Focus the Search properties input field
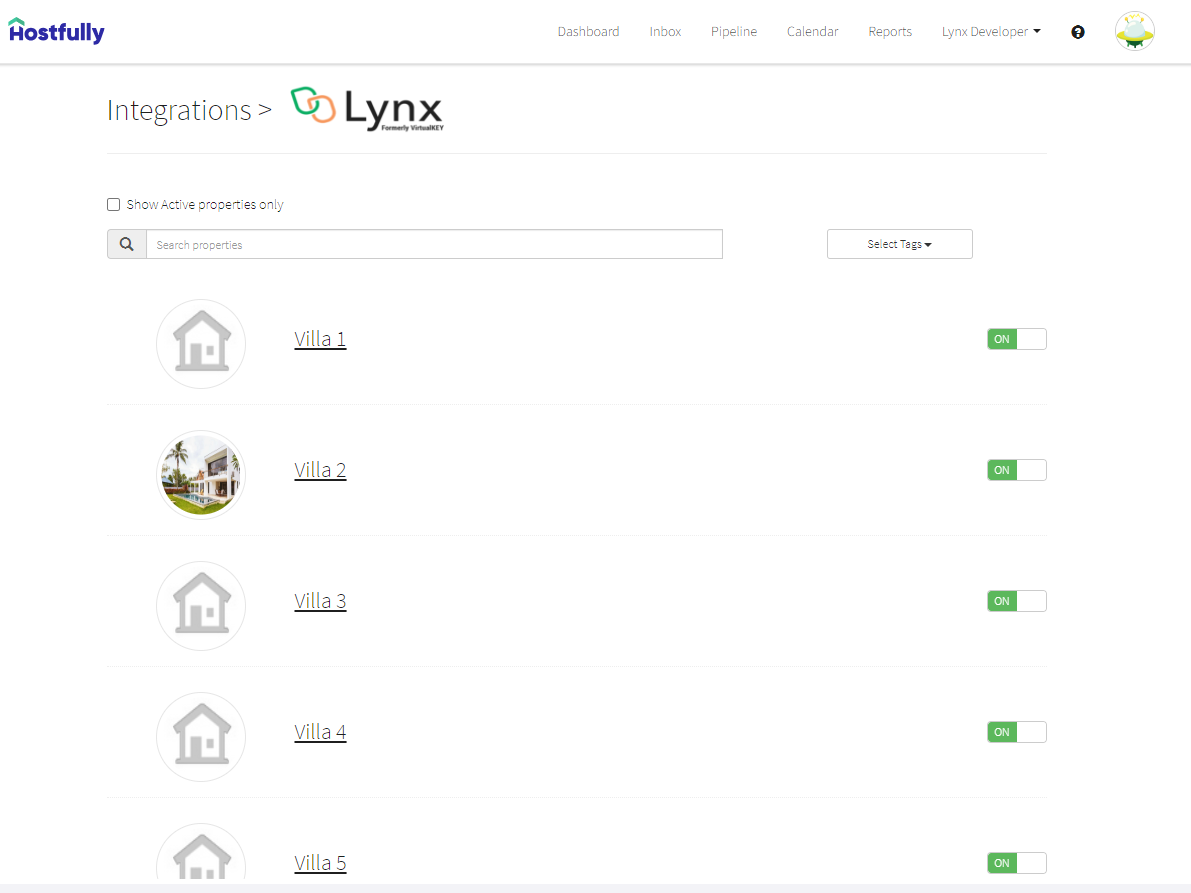Screen dimensions: 1191x893 [x=434, y=244]
